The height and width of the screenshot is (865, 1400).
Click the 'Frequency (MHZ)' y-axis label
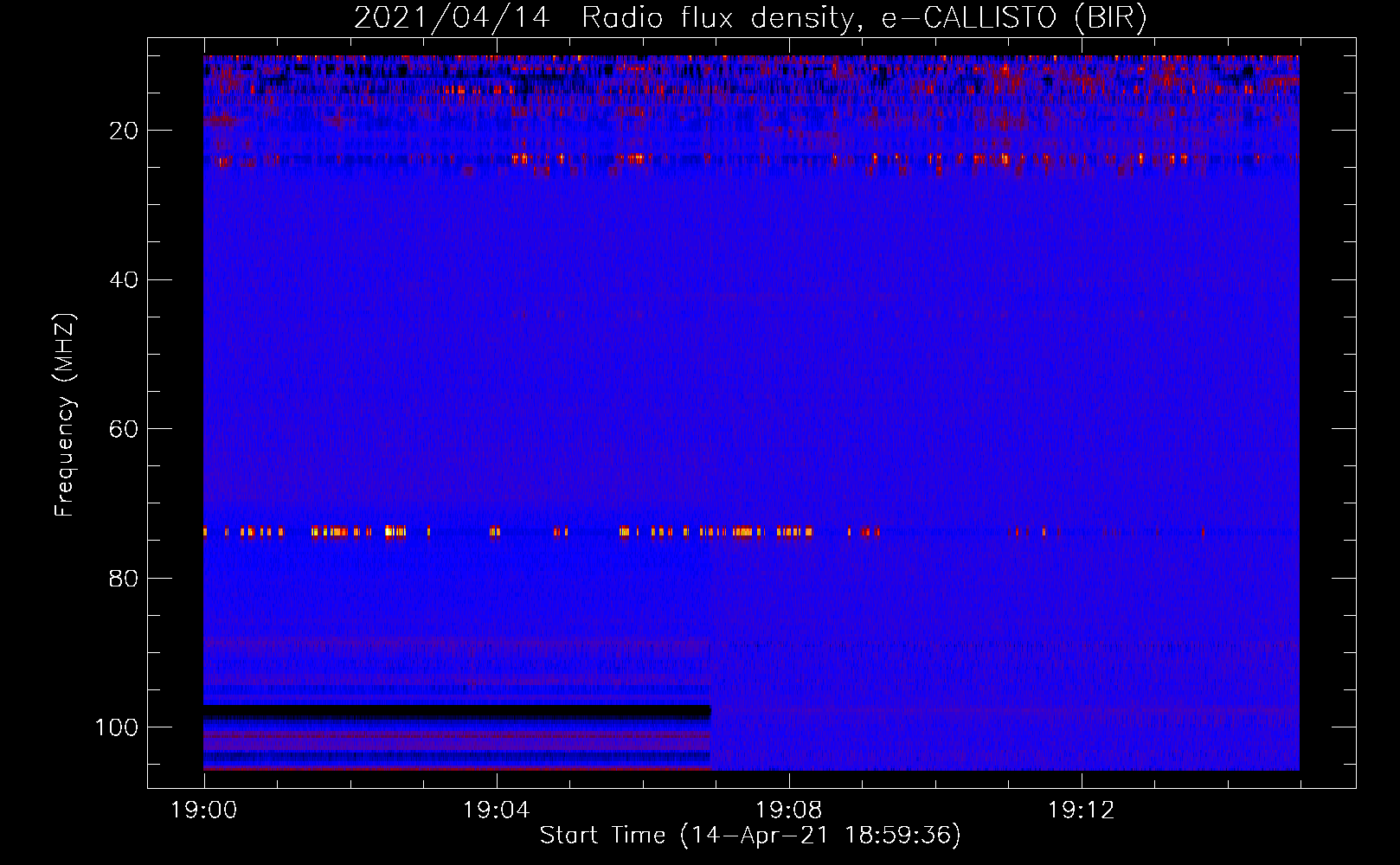point(65,415)
